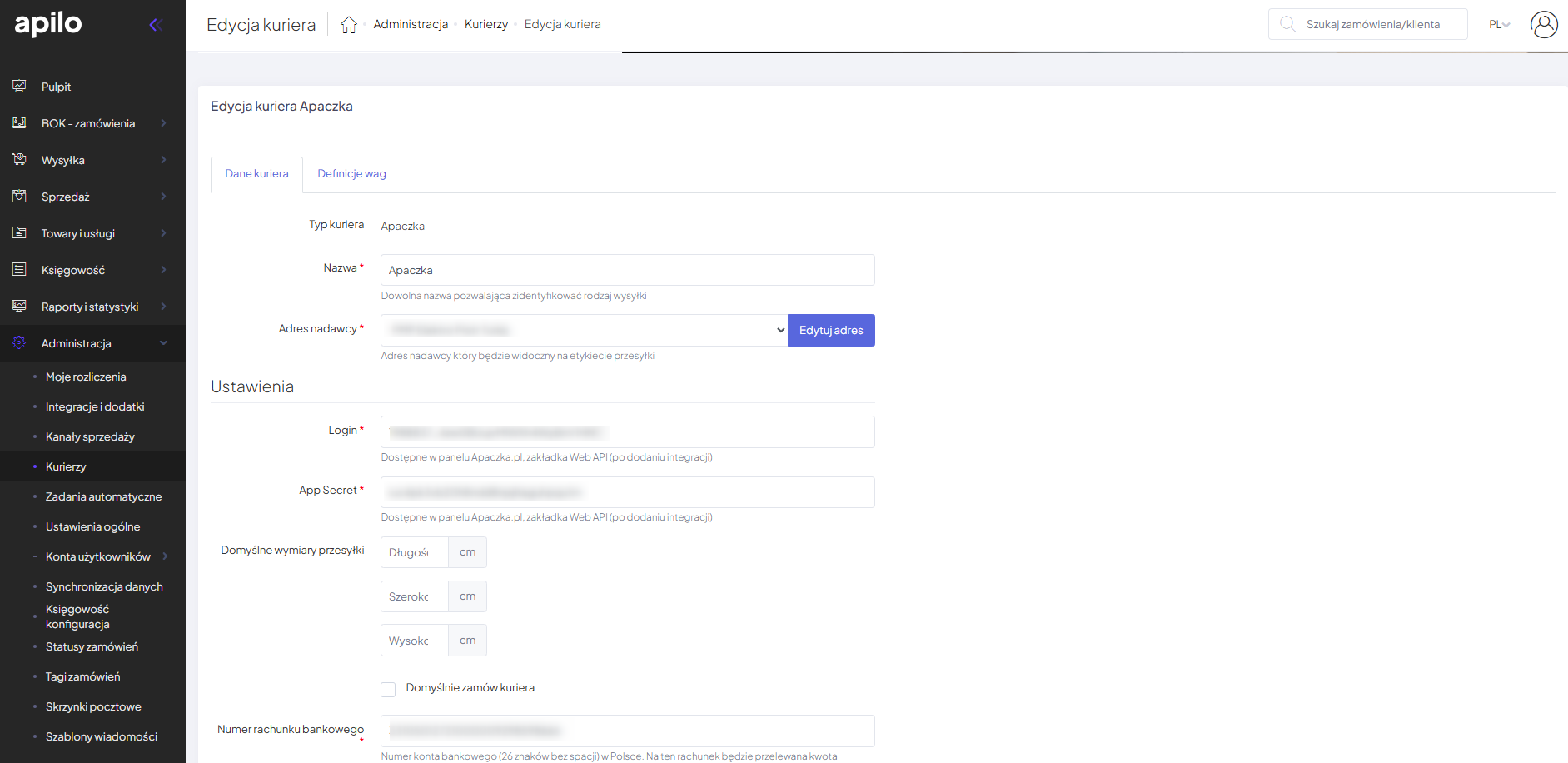Click the Sprzedaż sidebar icon
The width and height of the screenshot is (1568, 763).
tap(19, 196)
